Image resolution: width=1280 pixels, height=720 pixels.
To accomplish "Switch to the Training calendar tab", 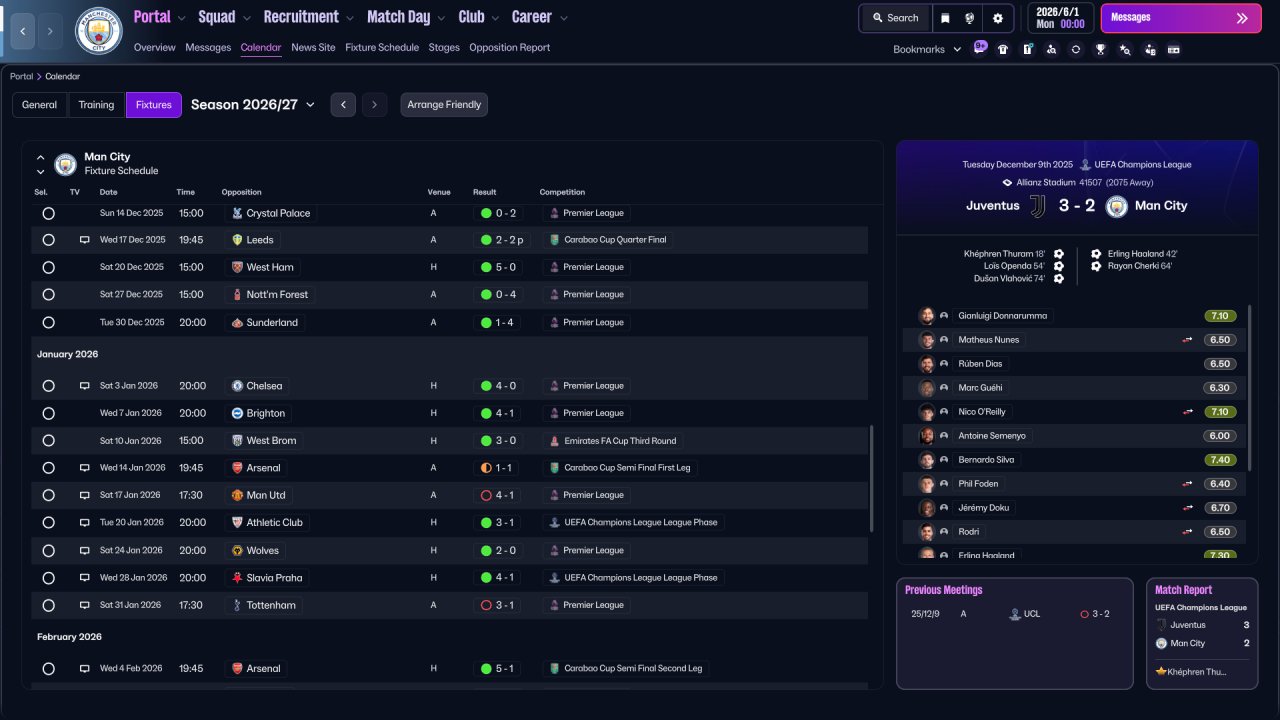I will (x=97, y=105).
